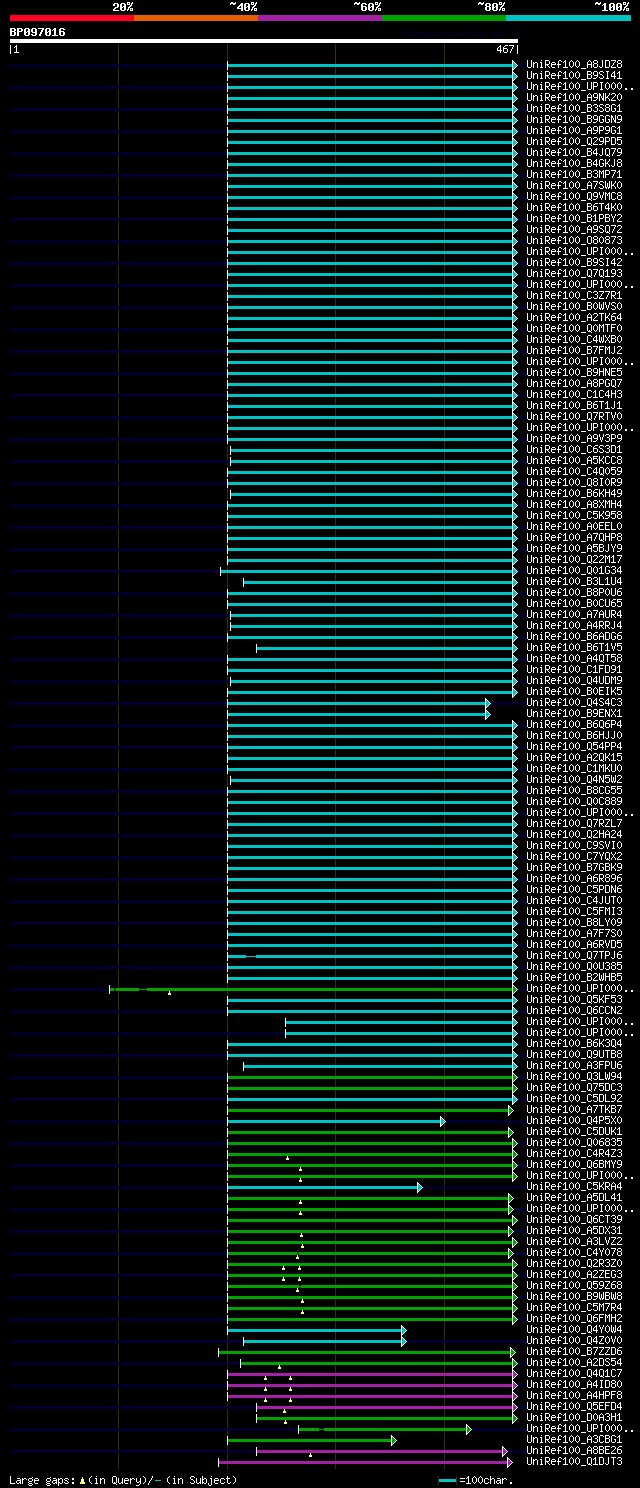Open hit UniRef100_B9GGN9
This screenshot has width=640, height=1488.
click(x=574, y=119)
